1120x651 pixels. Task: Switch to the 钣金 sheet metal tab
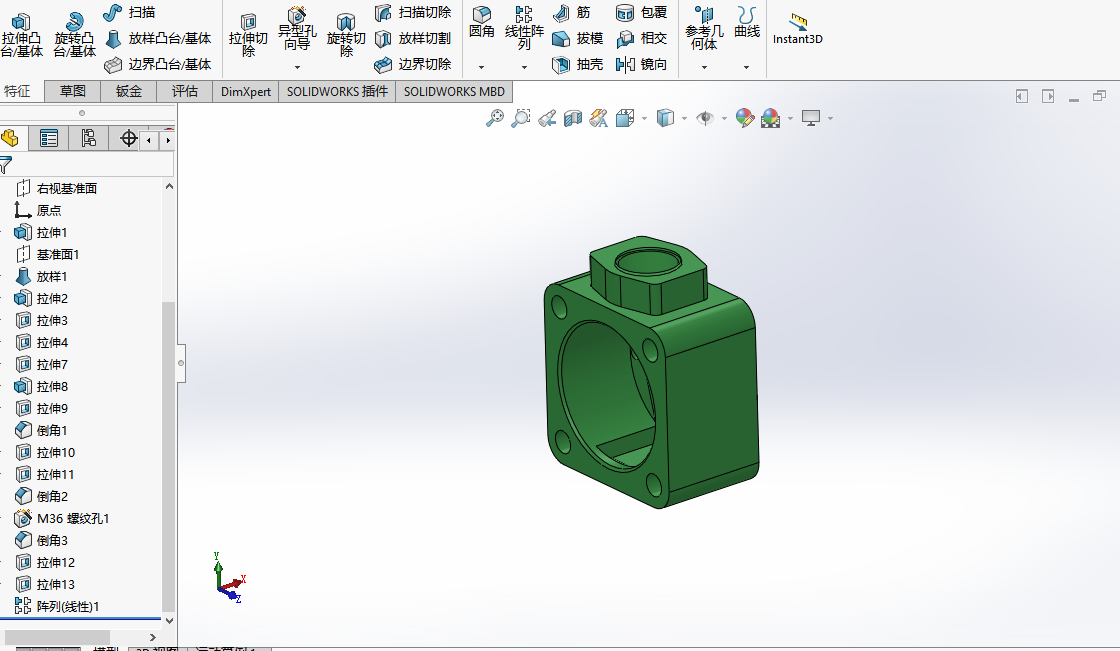click(x=129, y=91)
